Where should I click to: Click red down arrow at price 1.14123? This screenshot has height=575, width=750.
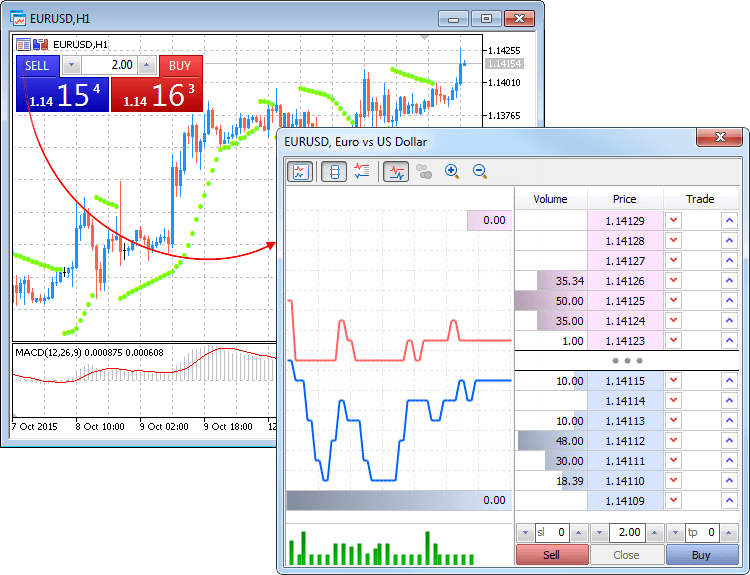pyautogui.click(x=673, y=341)
